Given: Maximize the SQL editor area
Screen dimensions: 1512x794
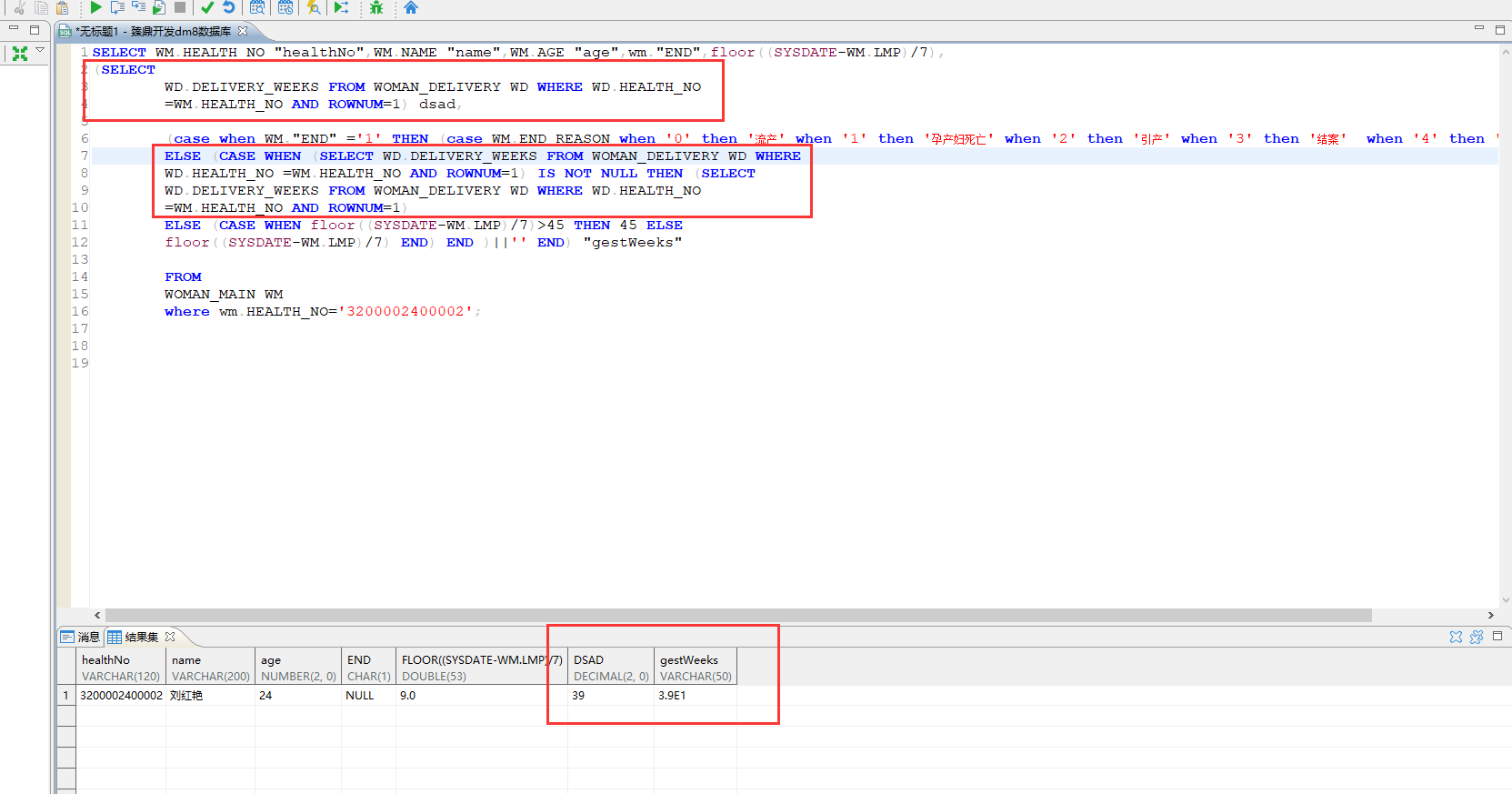Looking at the screenshot, I should click(x=1500, y=30).
